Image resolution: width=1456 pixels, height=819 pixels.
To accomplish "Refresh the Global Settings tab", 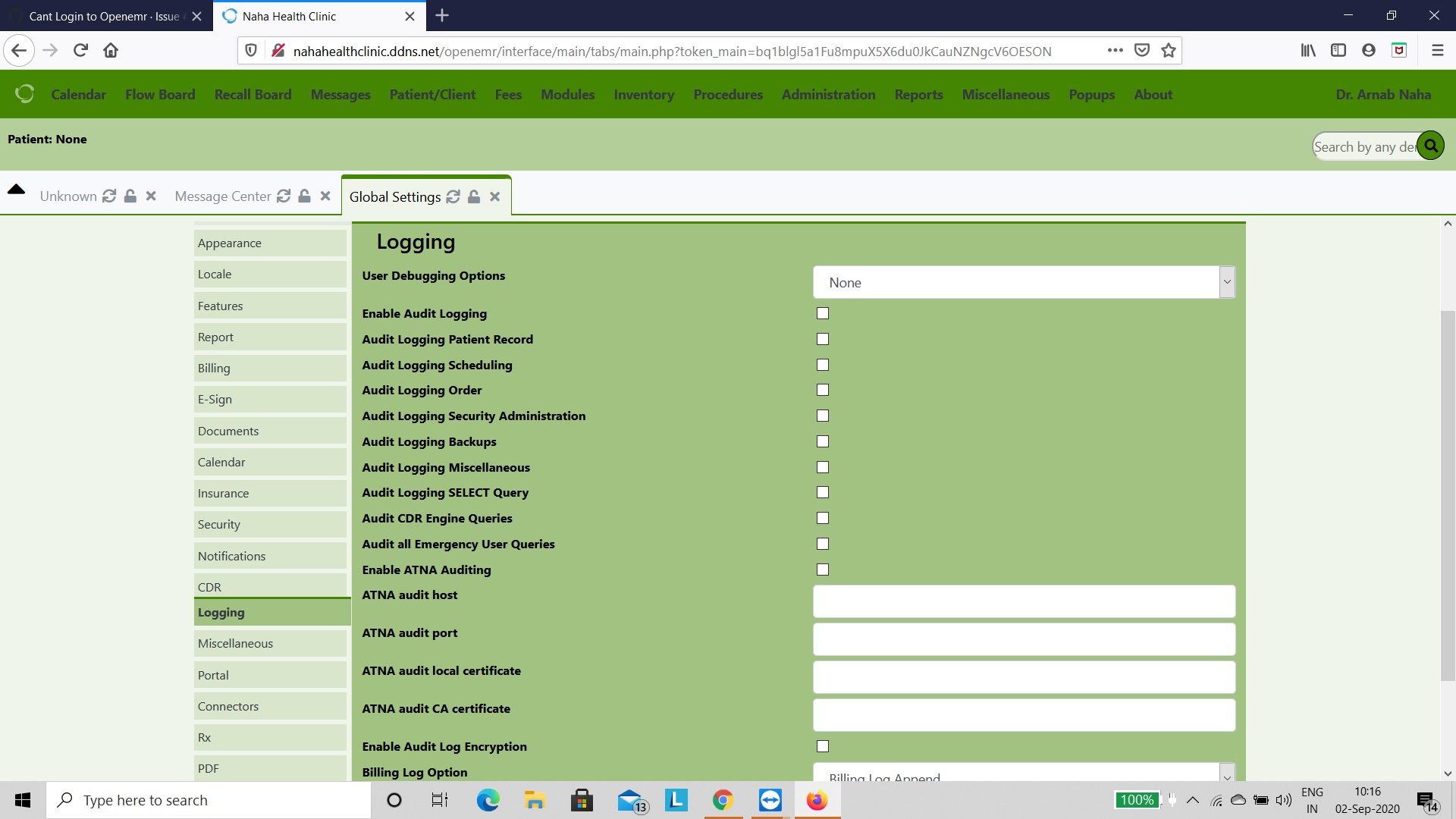I will tap(453, 196).
